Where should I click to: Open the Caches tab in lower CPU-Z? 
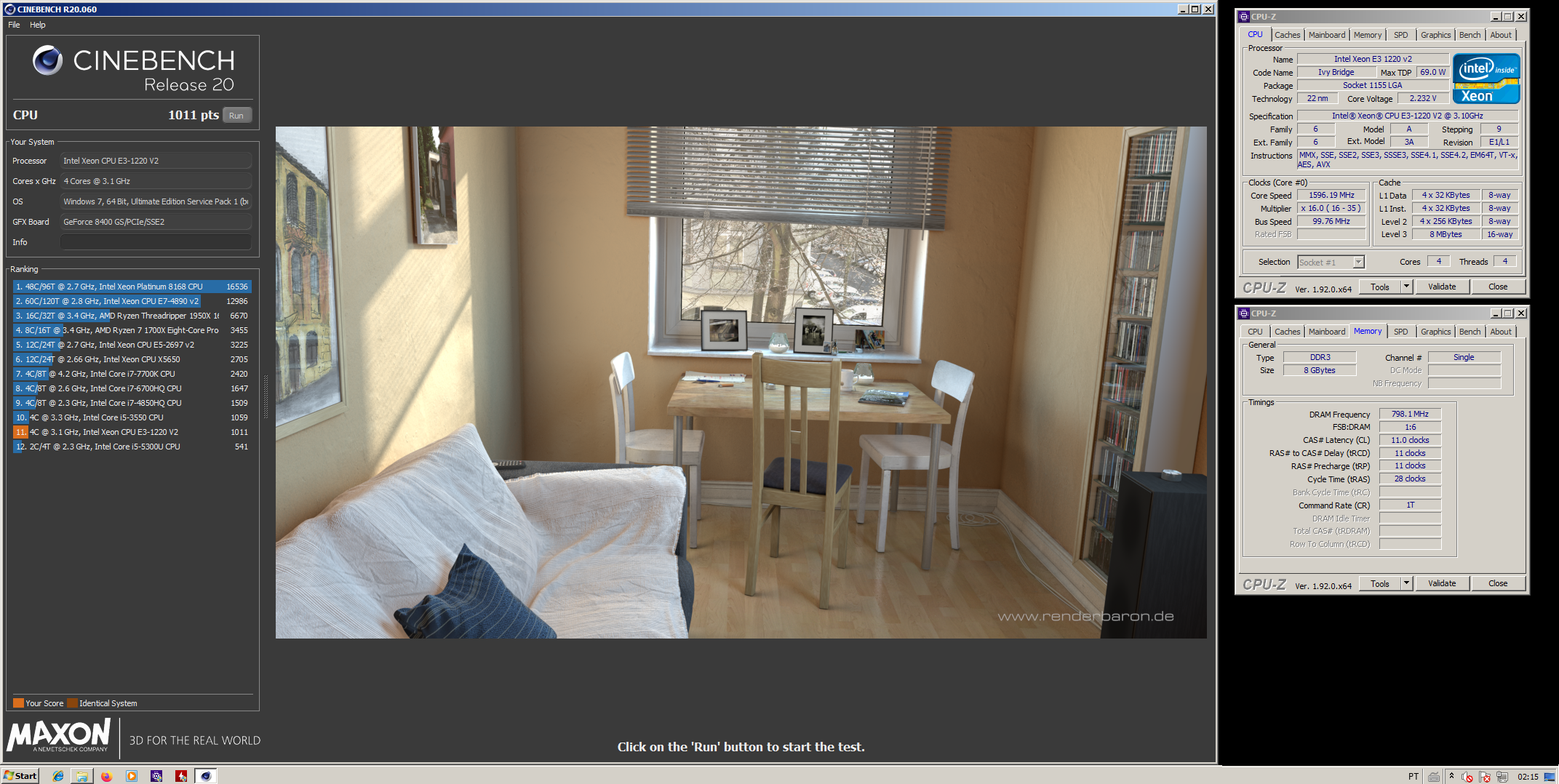[1287, 332]
